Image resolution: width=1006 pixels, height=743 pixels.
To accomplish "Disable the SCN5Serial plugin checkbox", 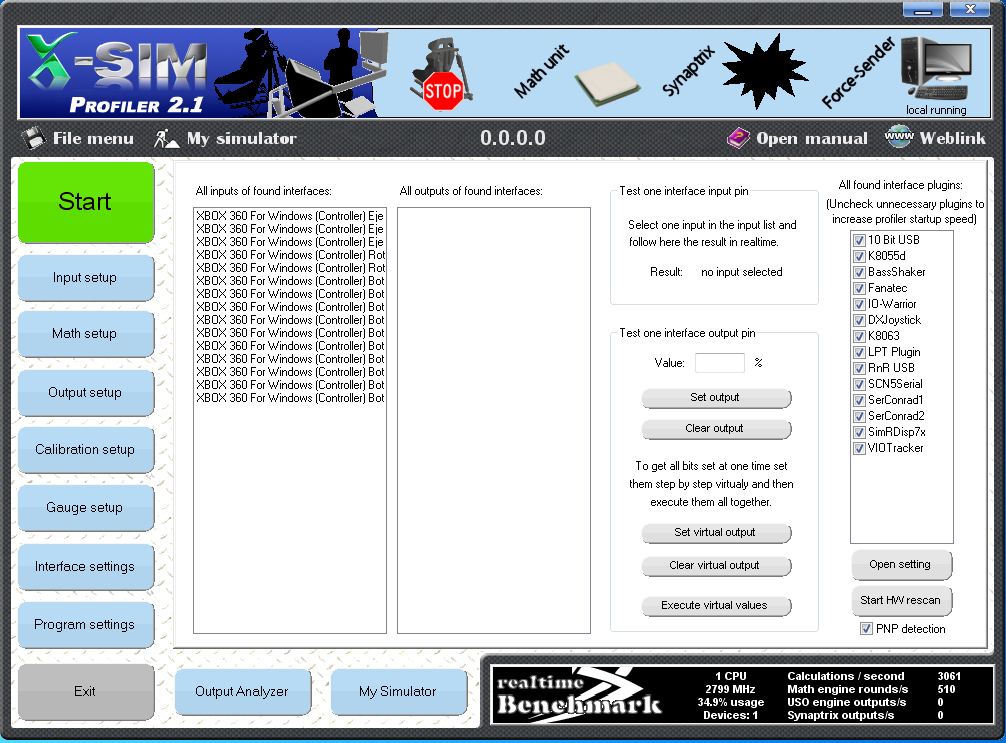I will [x=859, y=384].
